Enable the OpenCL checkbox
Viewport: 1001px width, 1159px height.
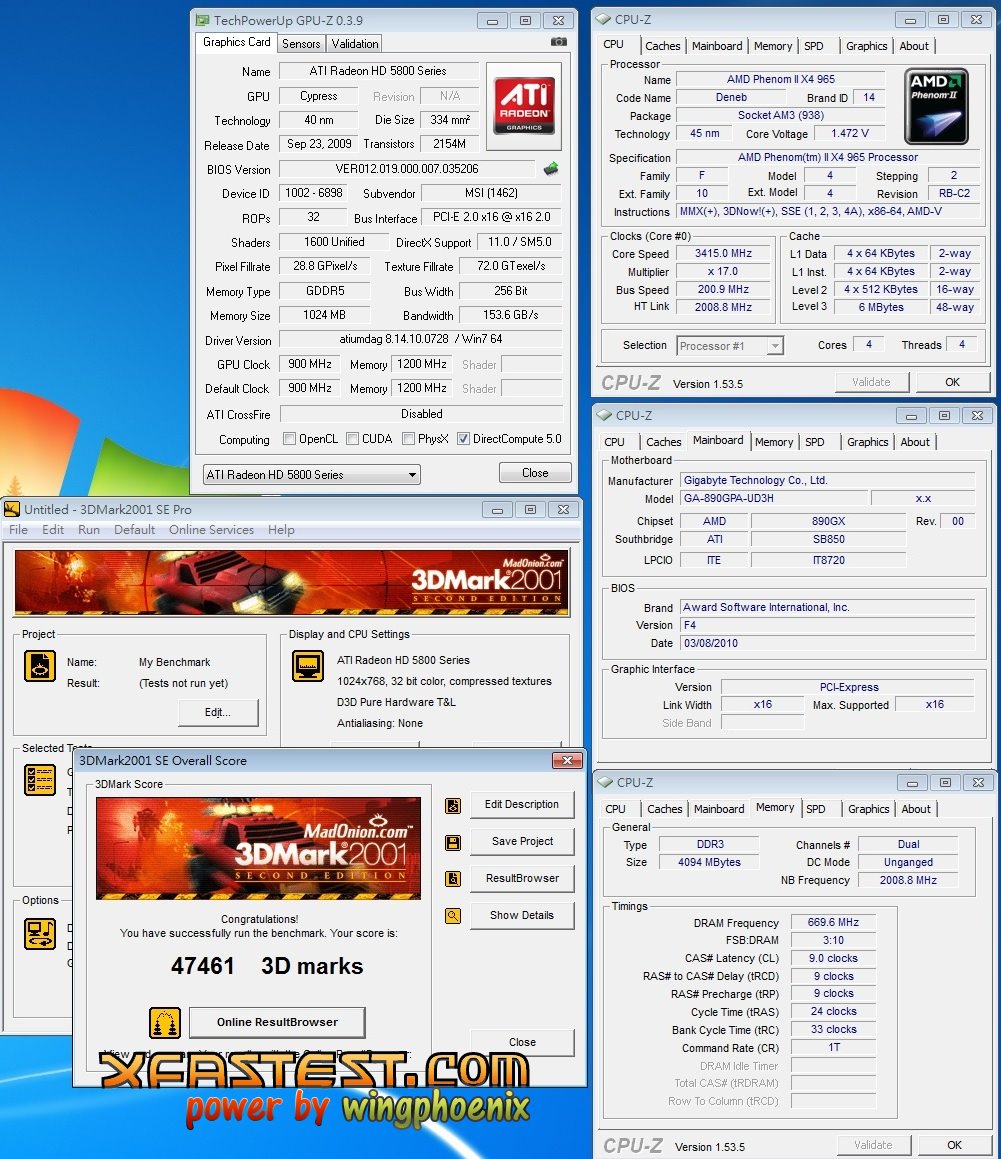(x=290, y=439)
